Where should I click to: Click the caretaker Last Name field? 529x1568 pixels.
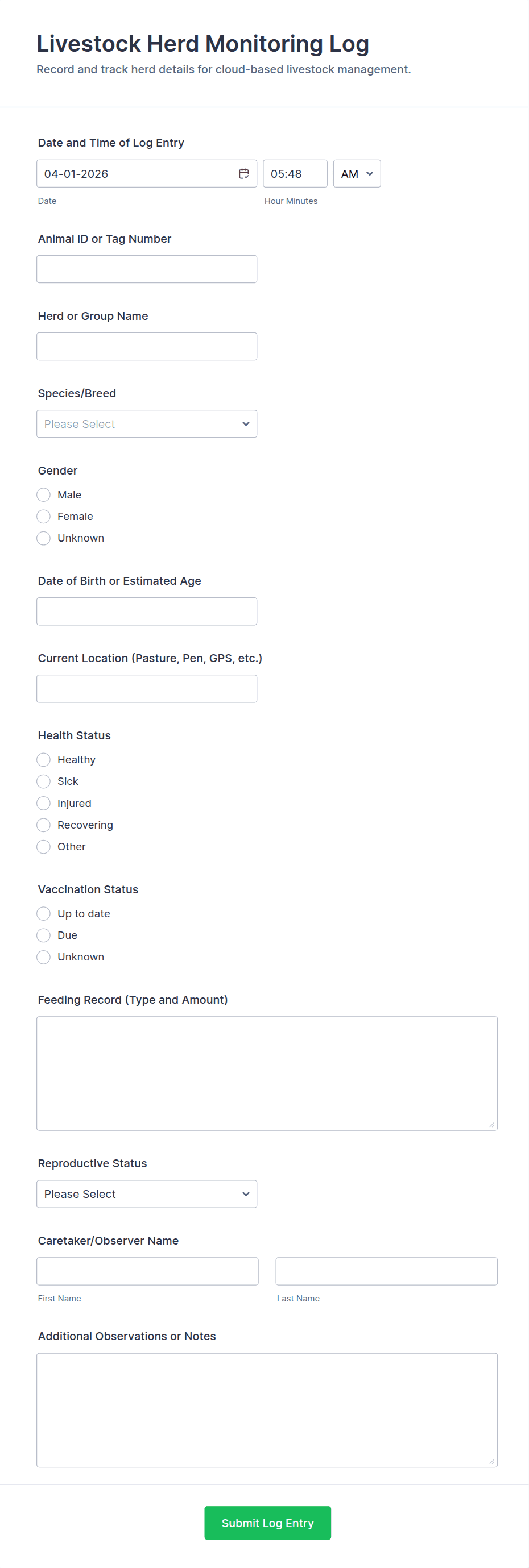tap(386, 1271)
